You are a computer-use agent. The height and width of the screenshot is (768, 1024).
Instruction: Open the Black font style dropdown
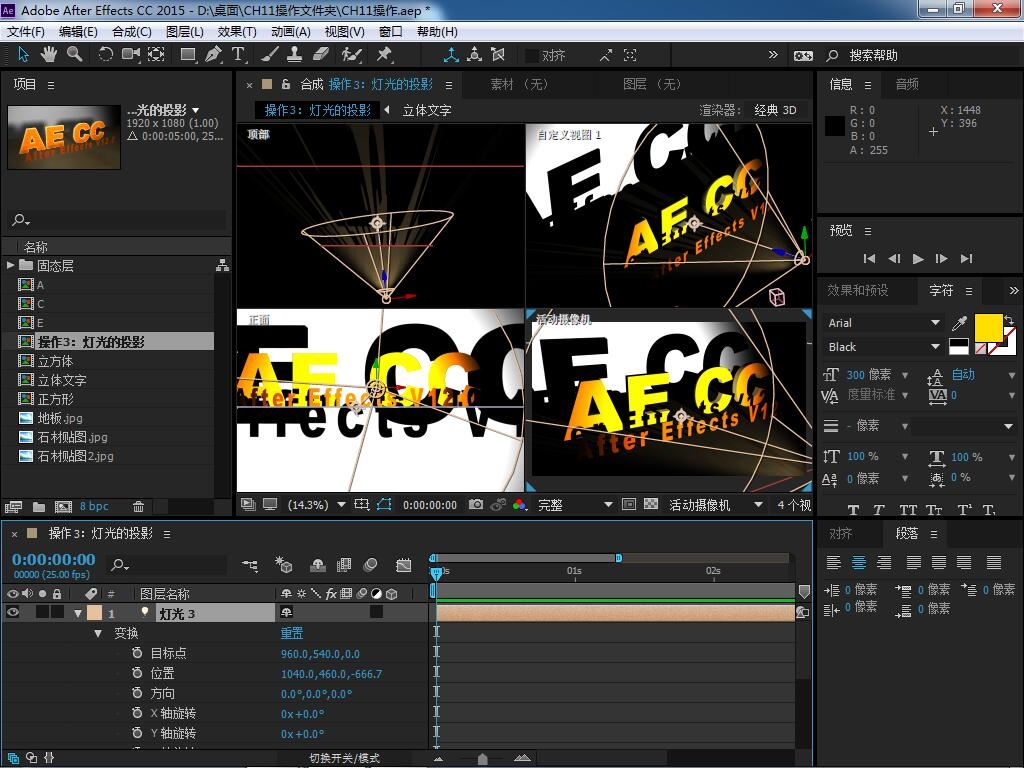click(935, 347)
